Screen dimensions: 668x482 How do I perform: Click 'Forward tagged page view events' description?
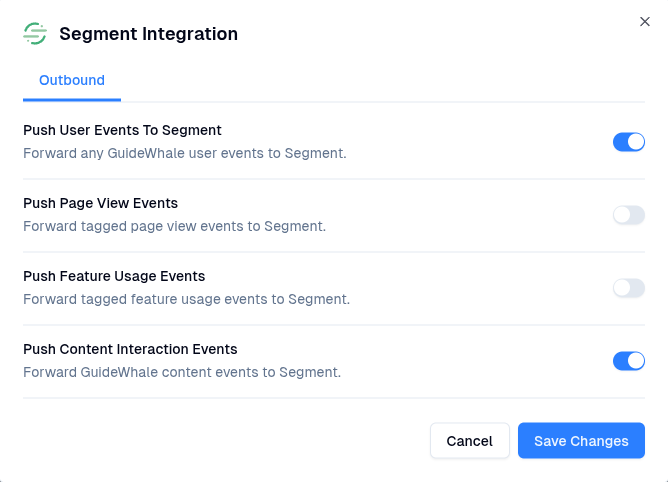click(174, 226)
